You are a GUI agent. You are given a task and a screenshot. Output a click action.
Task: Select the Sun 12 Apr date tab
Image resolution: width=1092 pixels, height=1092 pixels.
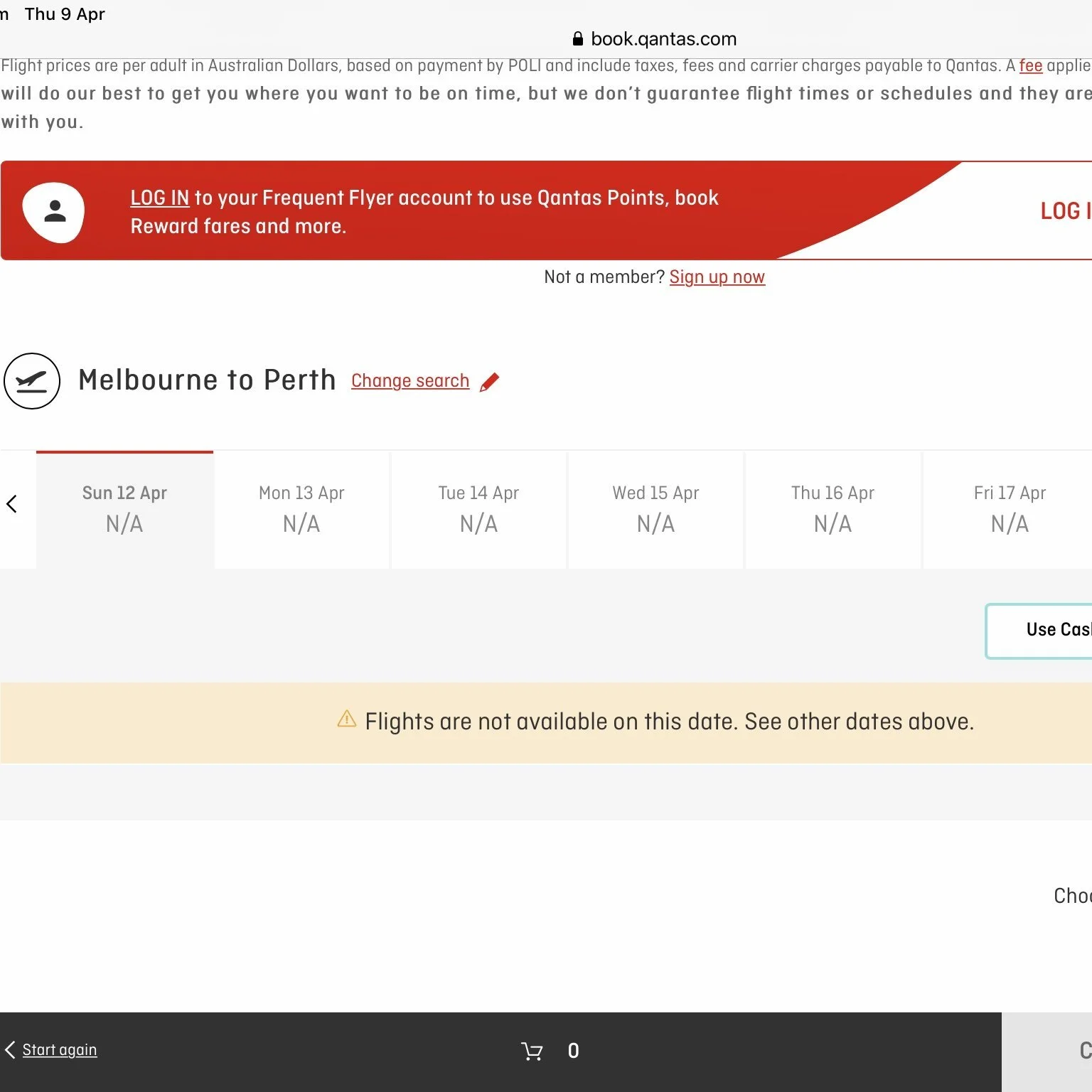pos(124,510)
